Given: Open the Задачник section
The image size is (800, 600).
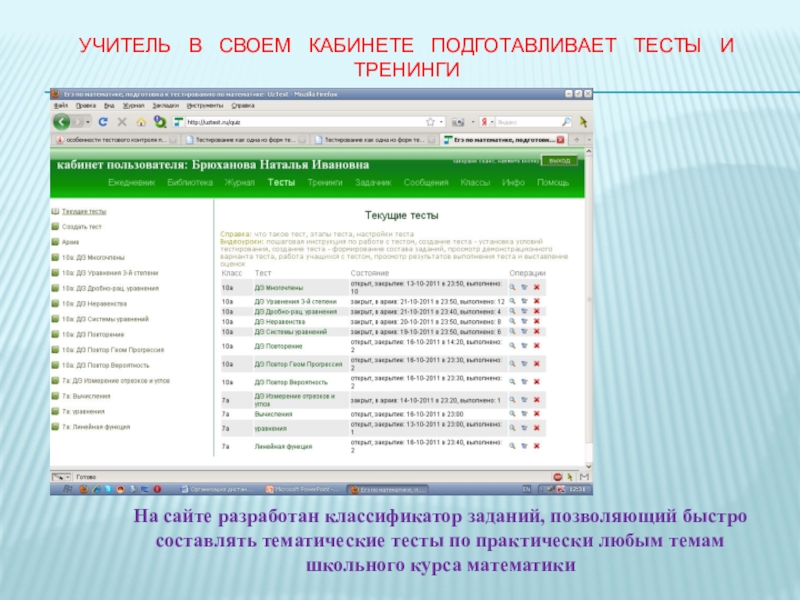Looking at the screenshot, I should (x=373, y=183).
